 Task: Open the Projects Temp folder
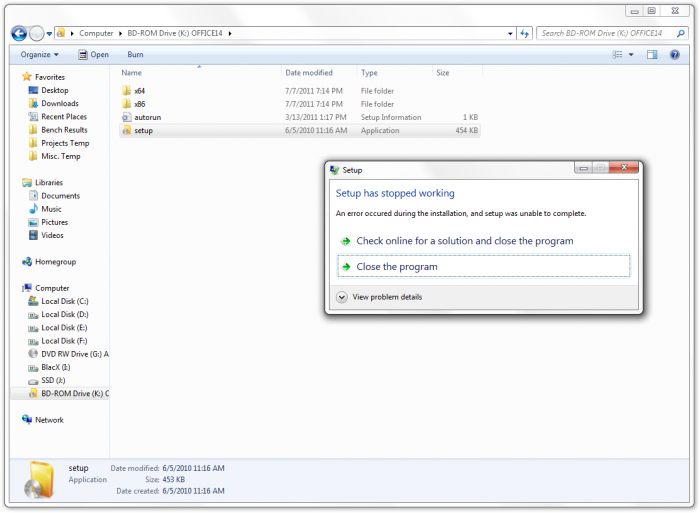click(65, 143)
